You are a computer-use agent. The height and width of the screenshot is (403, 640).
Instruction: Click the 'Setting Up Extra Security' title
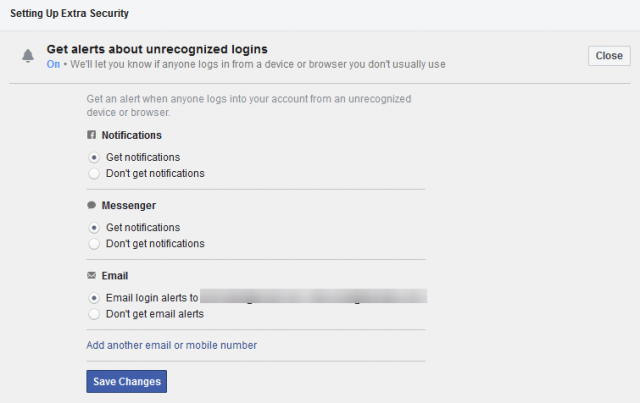(69, 14)
